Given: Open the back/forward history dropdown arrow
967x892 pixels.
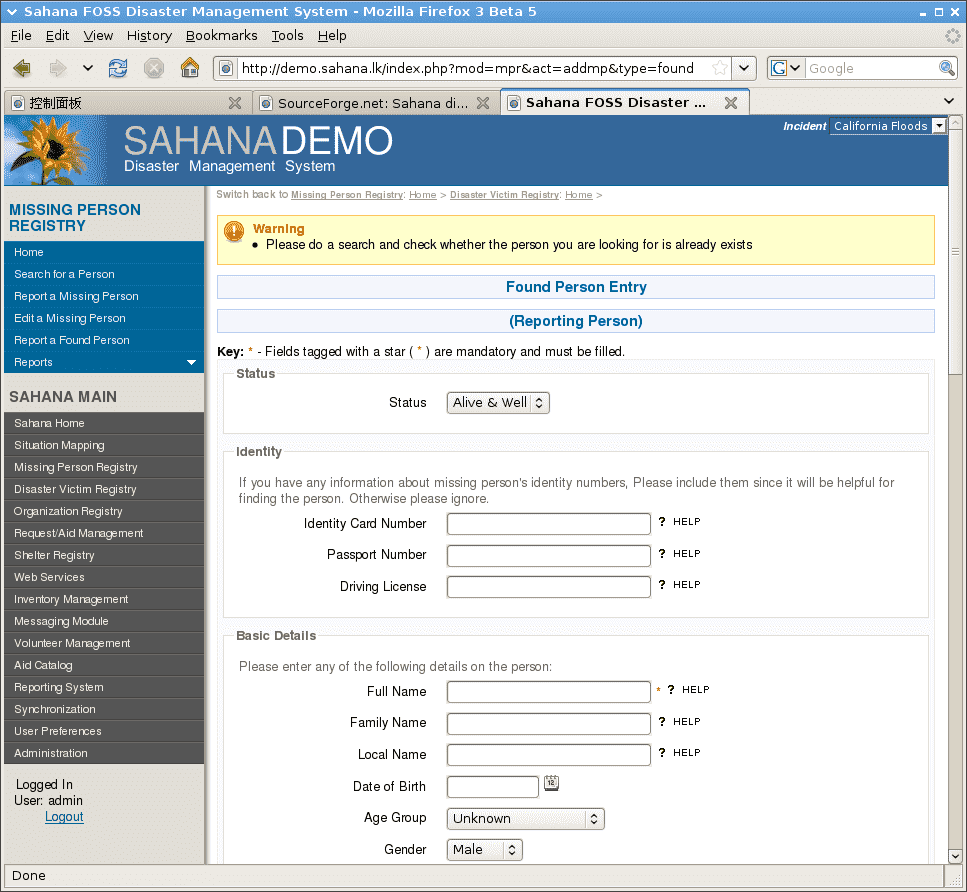Looking at the screenshot, I should [x=88, y=68].
